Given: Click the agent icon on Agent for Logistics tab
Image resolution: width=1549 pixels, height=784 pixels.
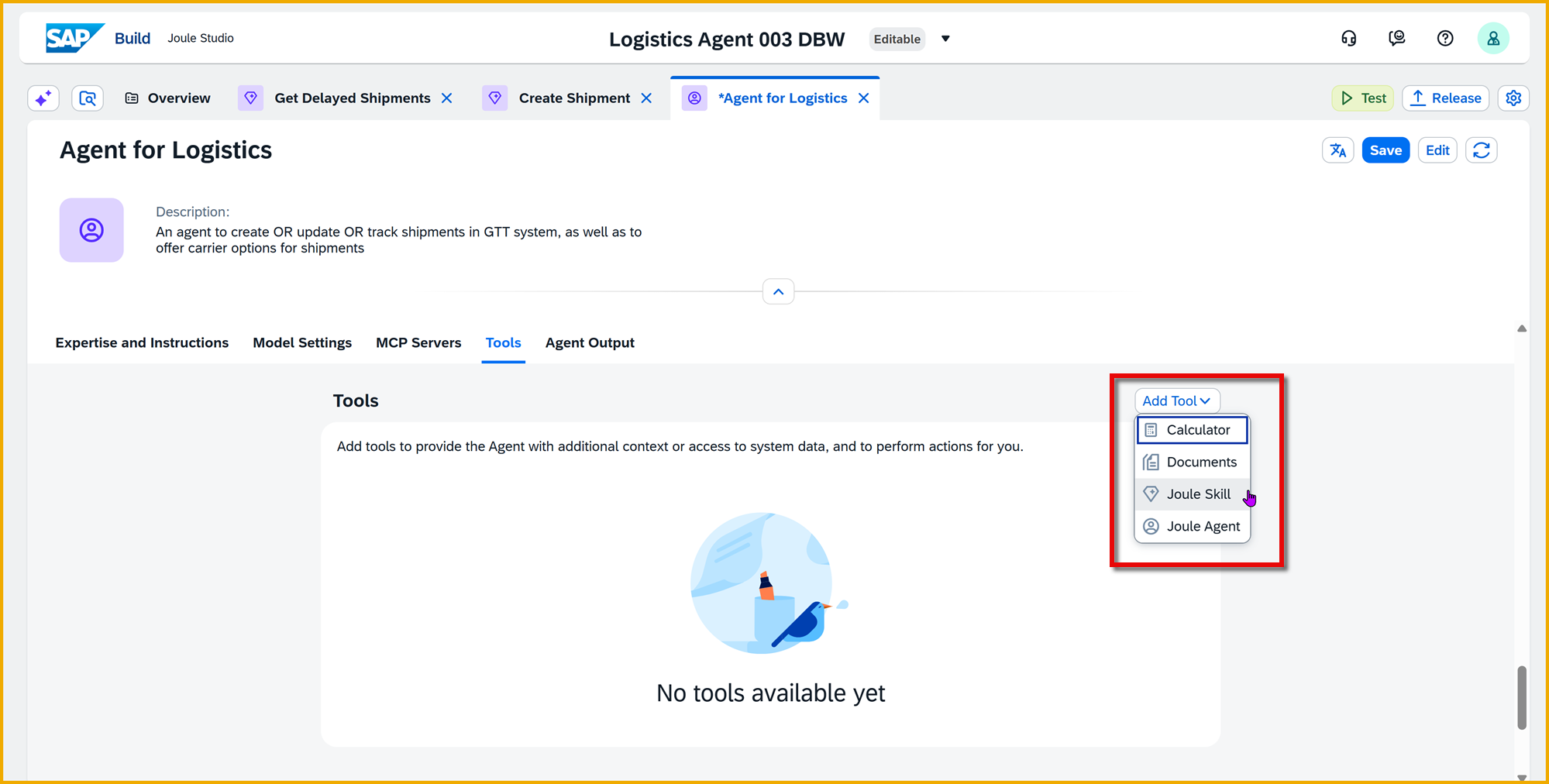Looking at the screenshot, I should click(694, 98).
